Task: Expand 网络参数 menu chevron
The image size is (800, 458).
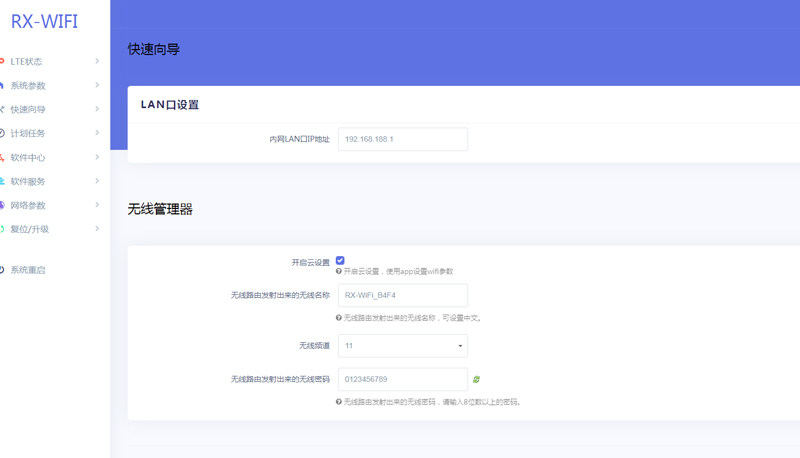Action: [97, 205]
